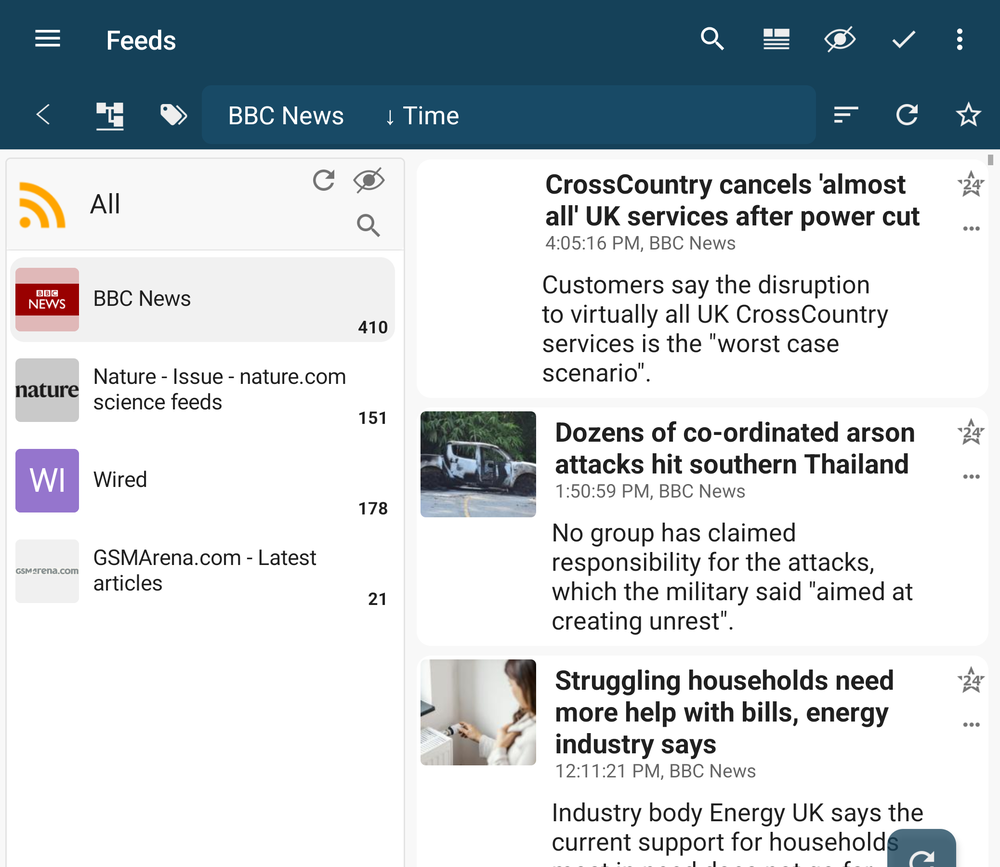
Task: Star the Struggling households article
Action: pyautogui.click(x=971, y=681)
